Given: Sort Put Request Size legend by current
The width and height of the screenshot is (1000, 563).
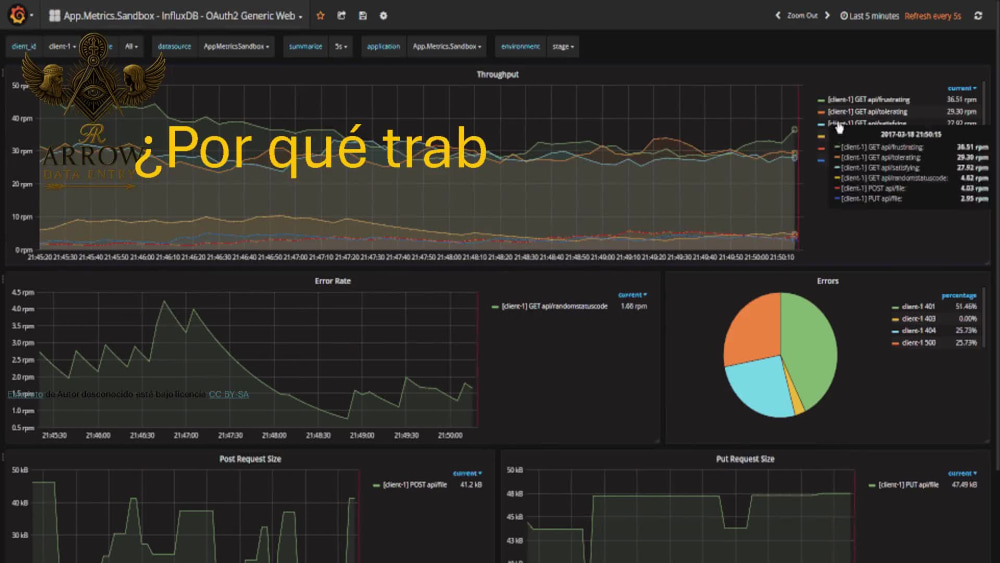Looking at the screenshot, I should click(x=962, y=473).
